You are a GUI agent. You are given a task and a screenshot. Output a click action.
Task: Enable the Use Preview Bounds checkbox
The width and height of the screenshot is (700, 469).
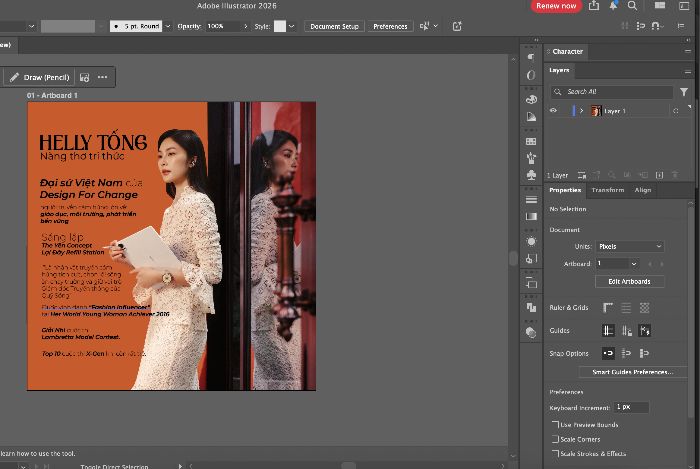(555, 424)
